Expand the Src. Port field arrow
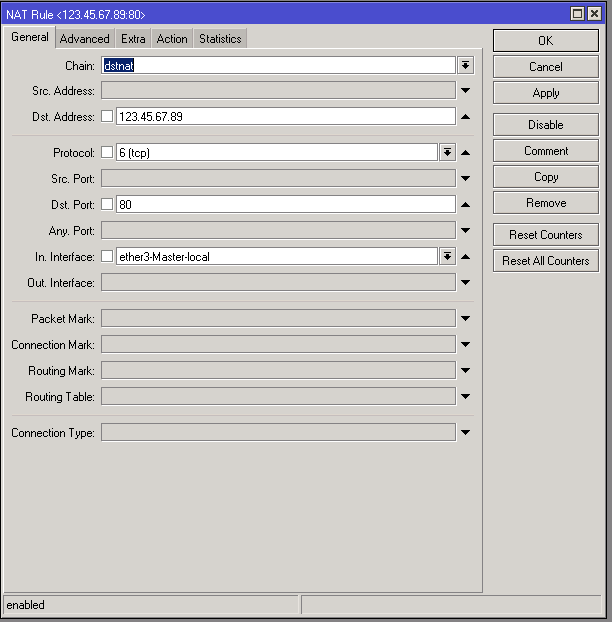The height and width of the screenshot is (622, 612). pos(465,178)
